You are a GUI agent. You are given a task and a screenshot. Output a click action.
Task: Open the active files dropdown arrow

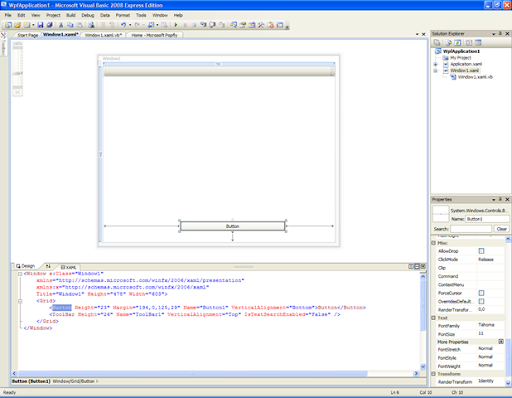417,34
